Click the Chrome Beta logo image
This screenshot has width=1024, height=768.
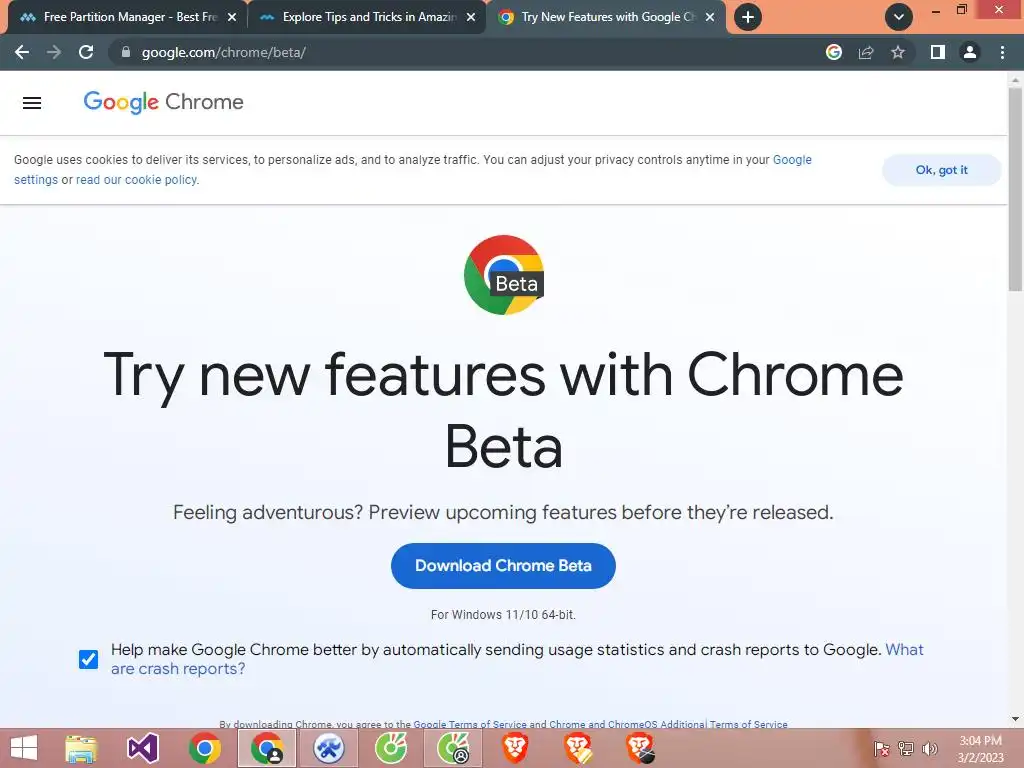504,275
